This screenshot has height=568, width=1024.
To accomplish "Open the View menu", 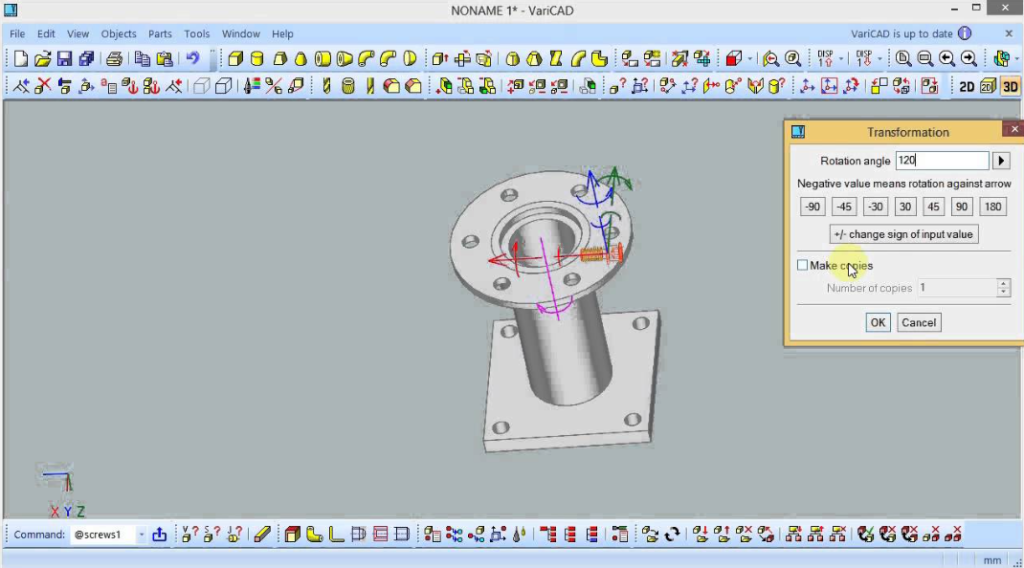I will tap(77, 33).
